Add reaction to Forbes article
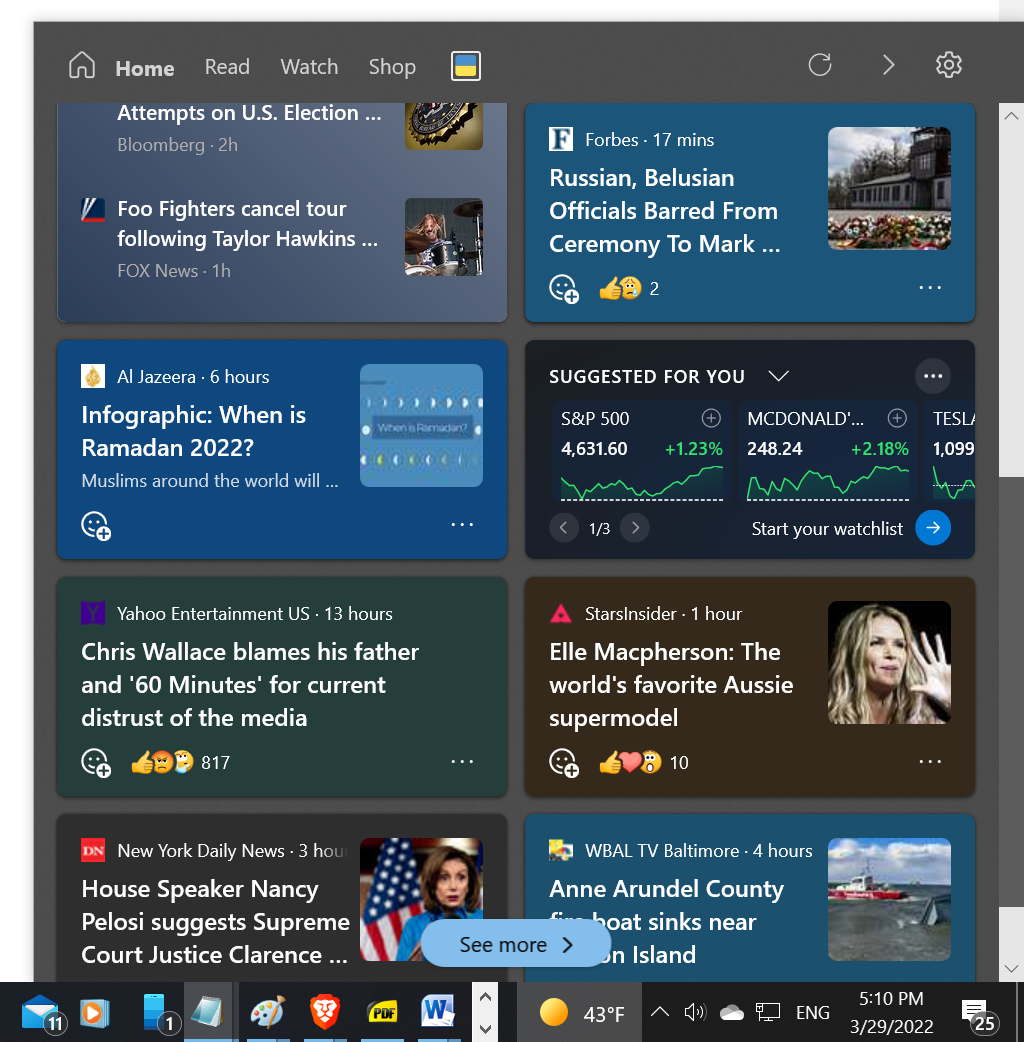 click(x=563, y=289)
